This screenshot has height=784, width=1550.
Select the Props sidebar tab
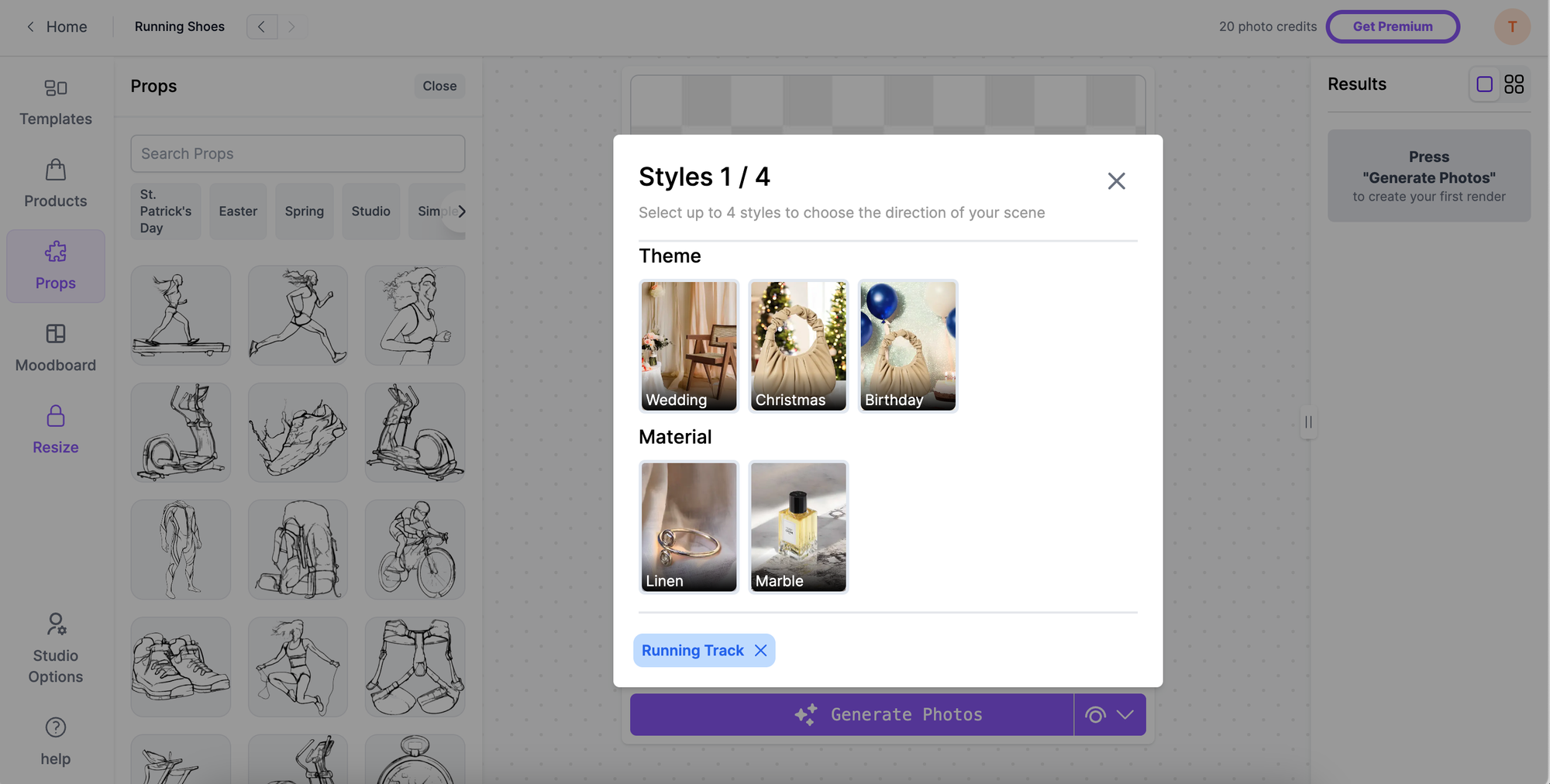click(56, 266)
